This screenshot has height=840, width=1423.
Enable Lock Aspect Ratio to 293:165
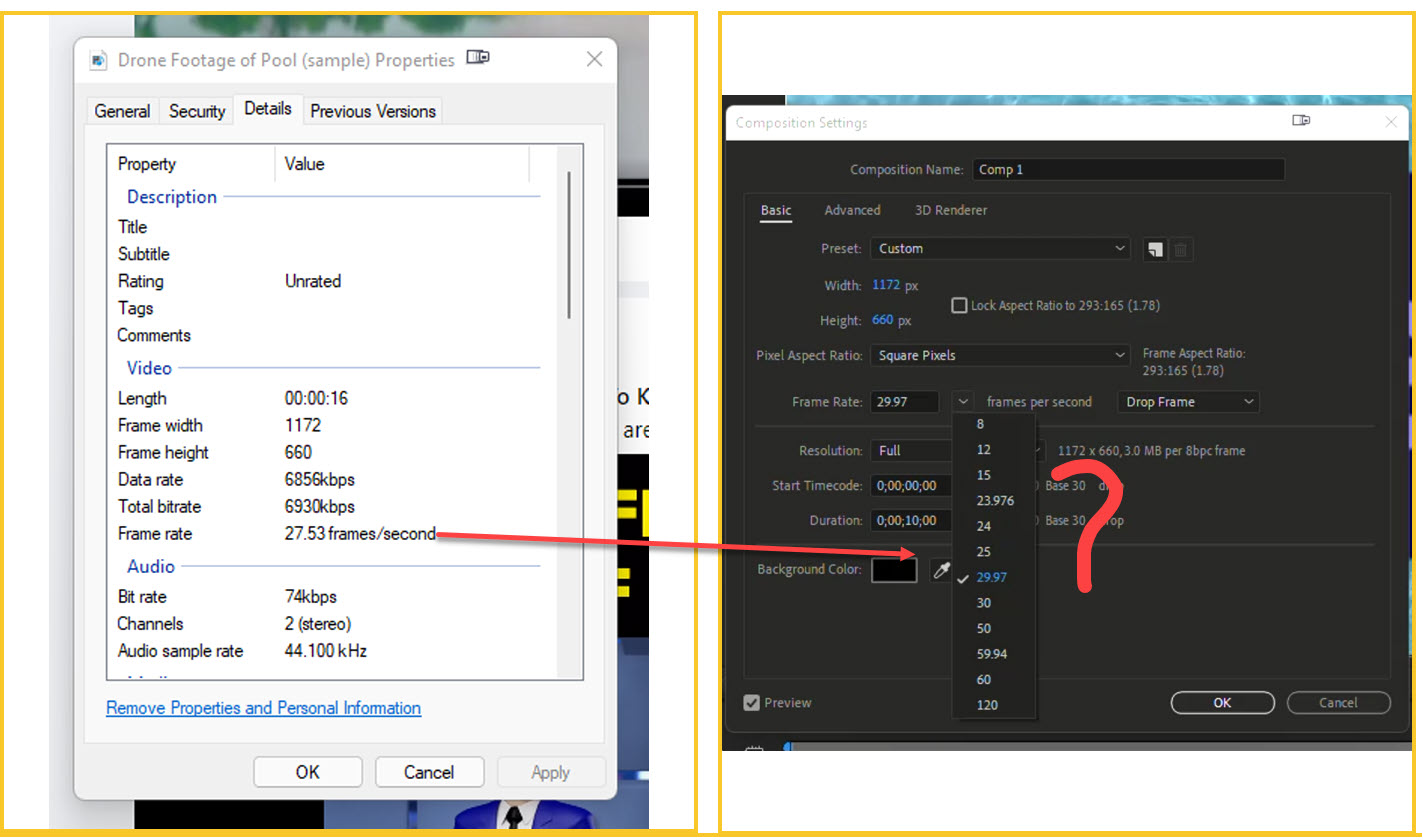(x=957, y=305)
